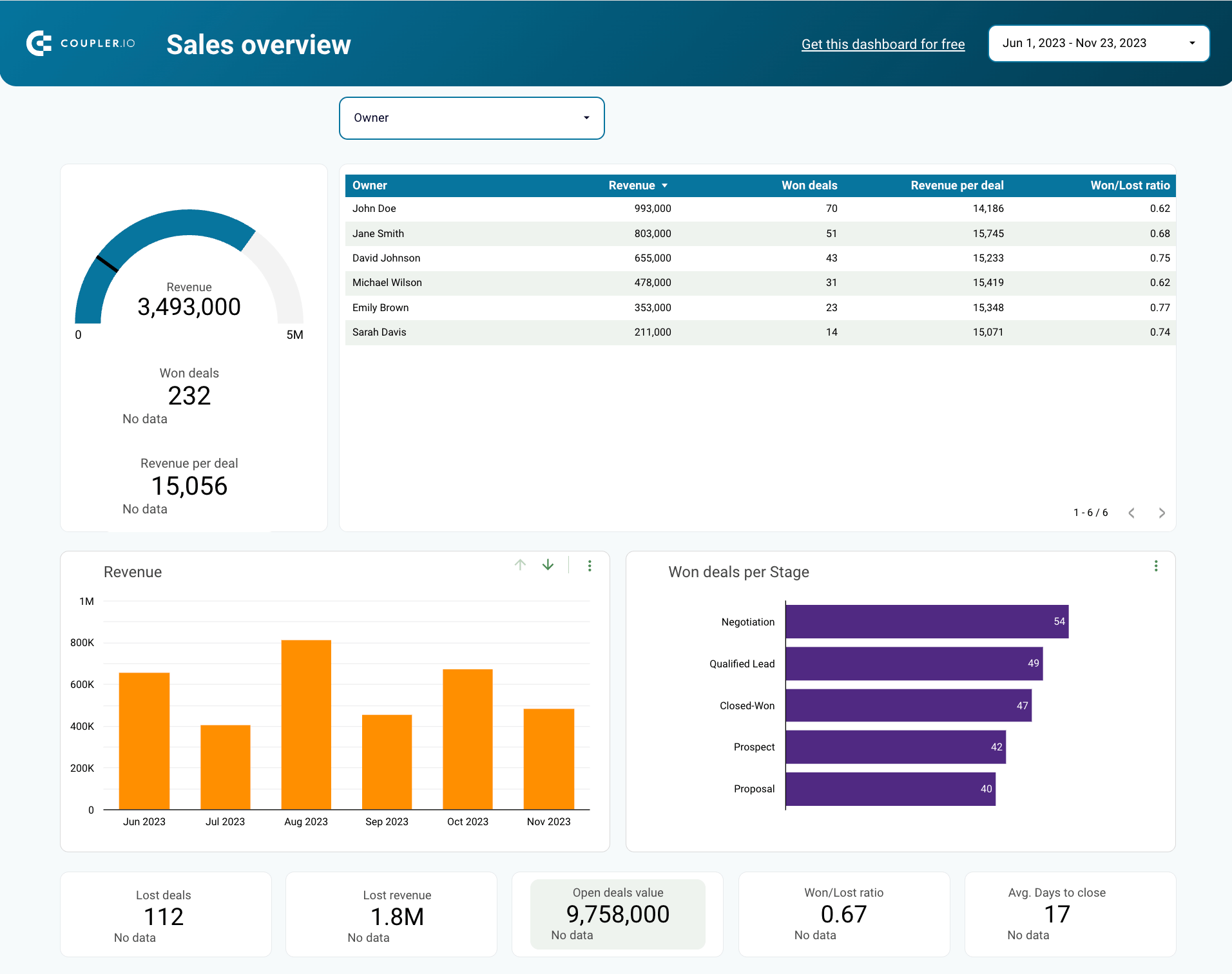This screenshot has width=1232, height=974.
Task: Click the August 2023 revenue bar
Action: point(306,721)
